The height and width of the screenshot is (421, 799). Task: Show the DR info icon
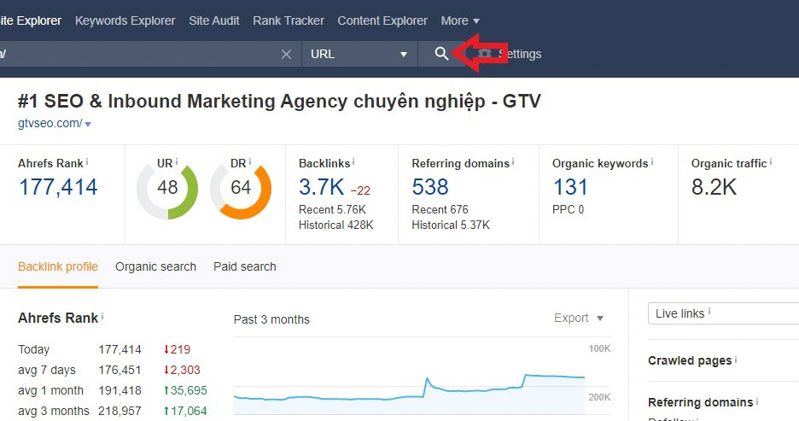(x=250, y=162)
